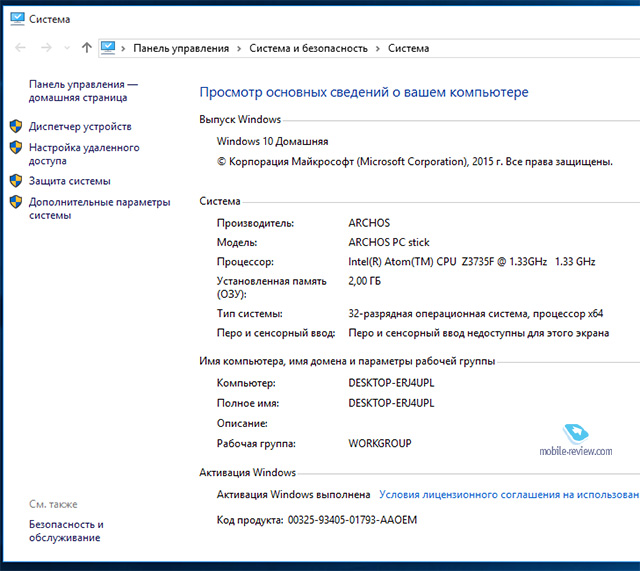640x571 pixels.
Task: Click installed memory value 2,00 ГБ
Action: [x=364, y=281]
